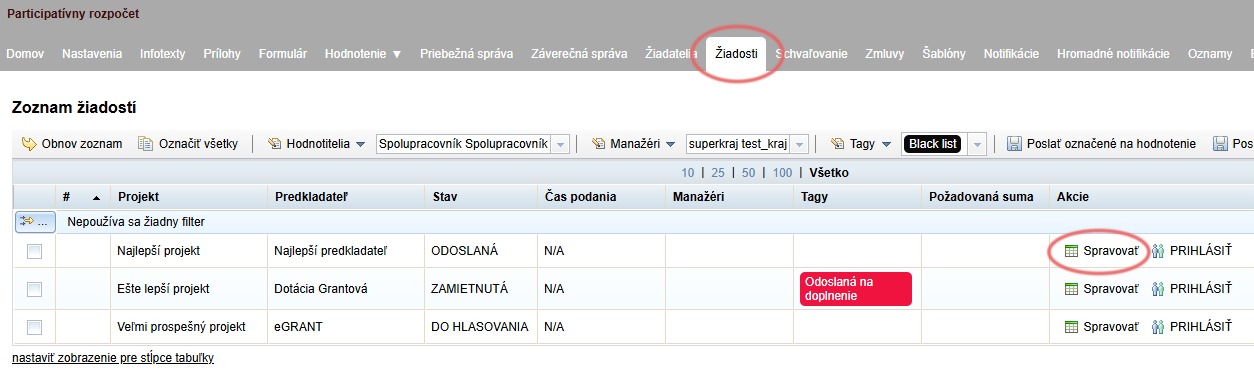The height and width of the screenshot is (373, 1254).
Task: Click the Hodnotitelia tag icon
Action: pos(275,144)
